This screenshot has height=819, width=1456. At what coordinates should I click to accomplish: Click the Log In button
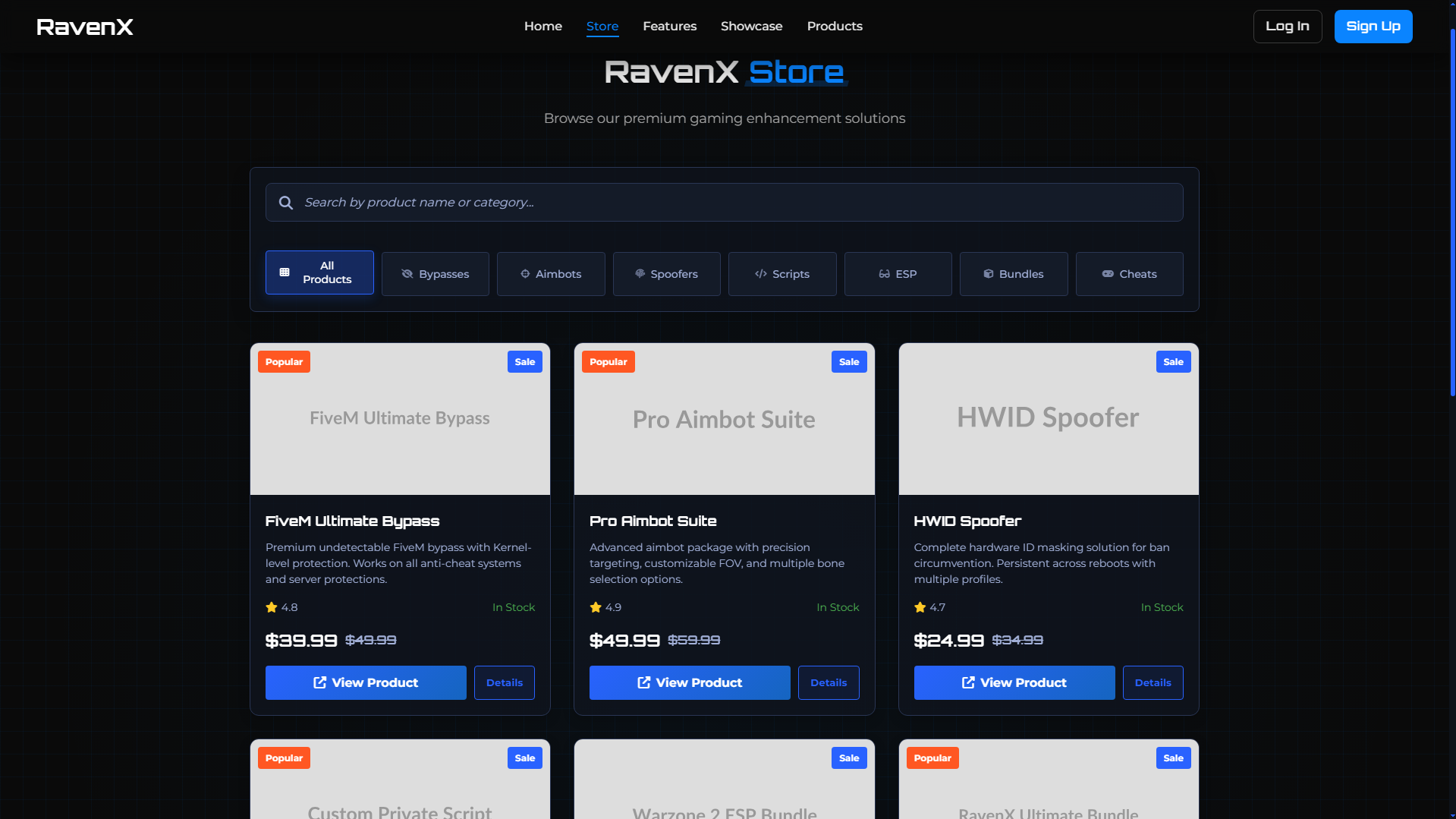[x=1288, y=27]
